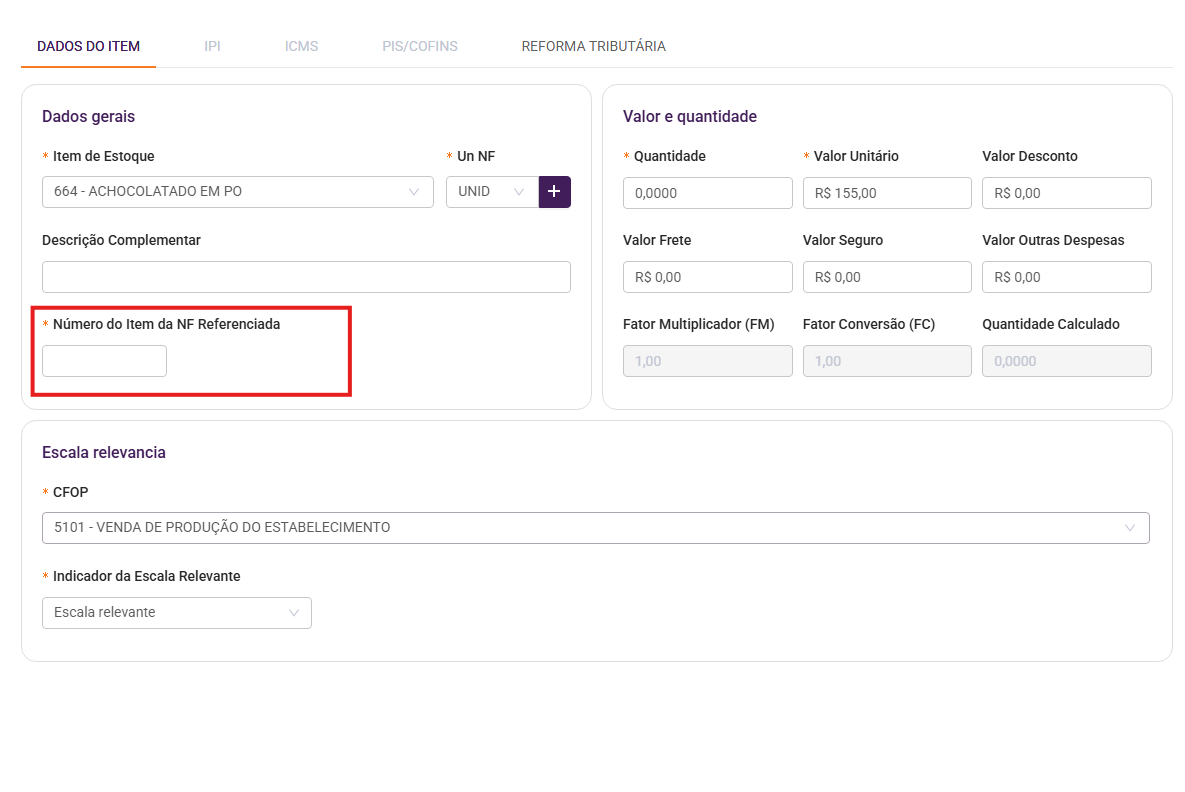The image size is (1185, 792).
Task: Select the PIS/COFINS tab
Action: pos(420,46)
